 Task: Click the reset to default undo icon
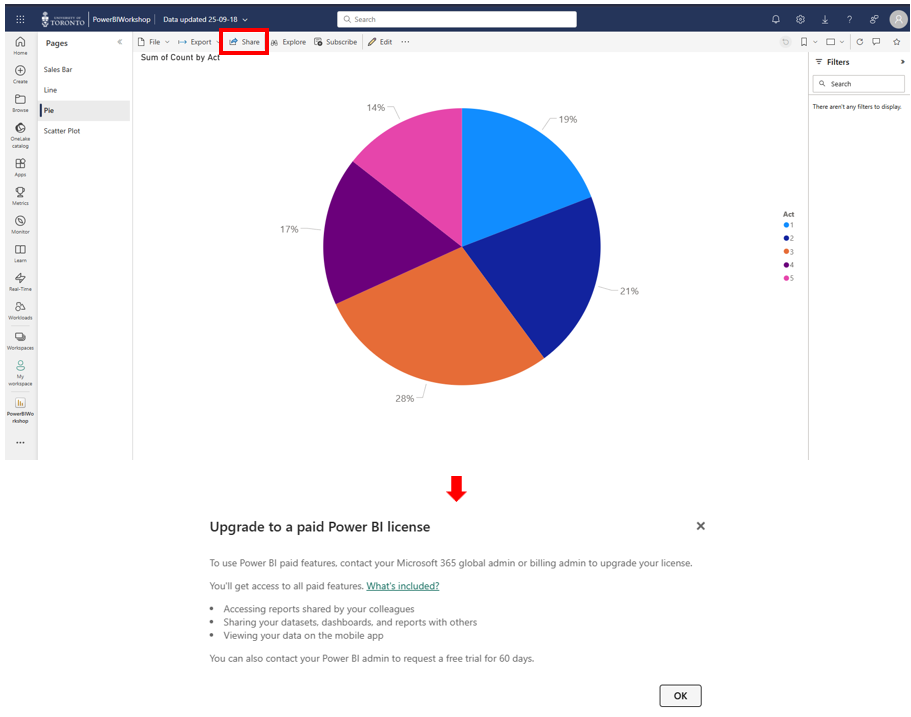pyautogui.click(x=786, y=42)
